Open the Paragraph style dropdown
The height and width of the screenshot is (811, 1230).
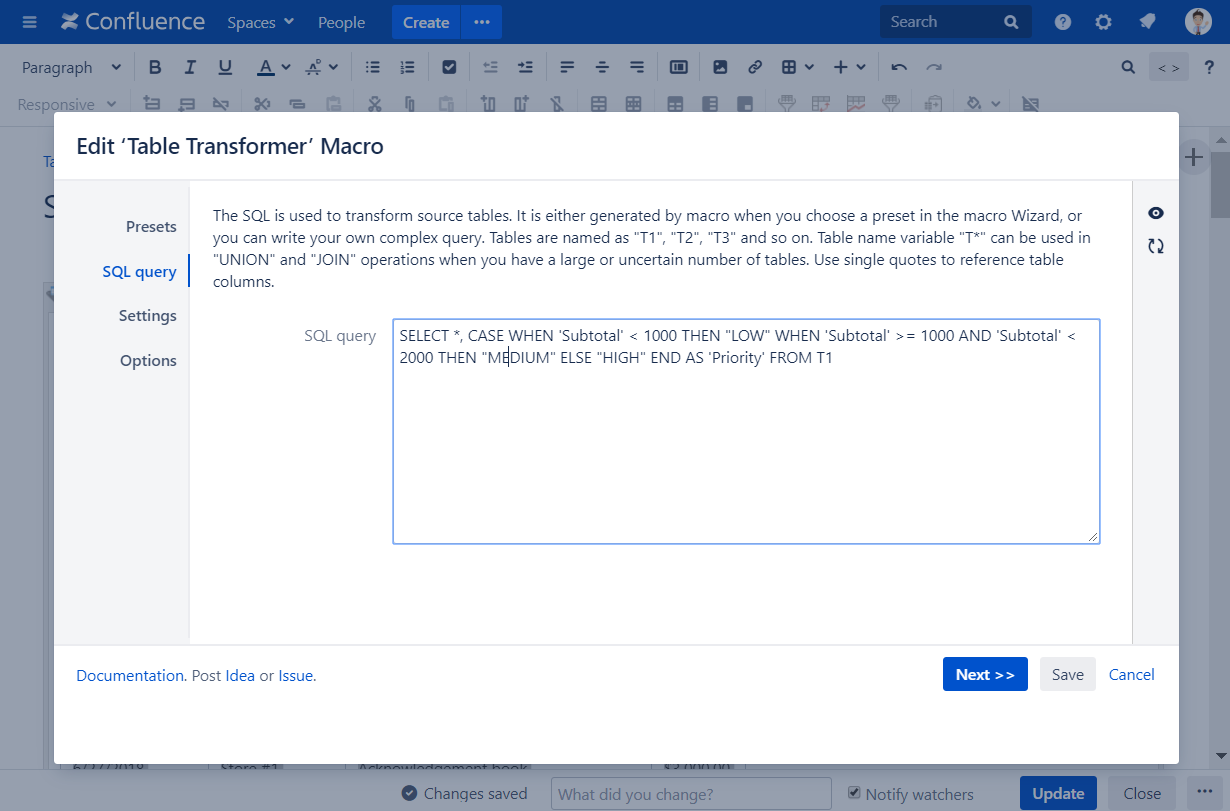coord(70,66)
